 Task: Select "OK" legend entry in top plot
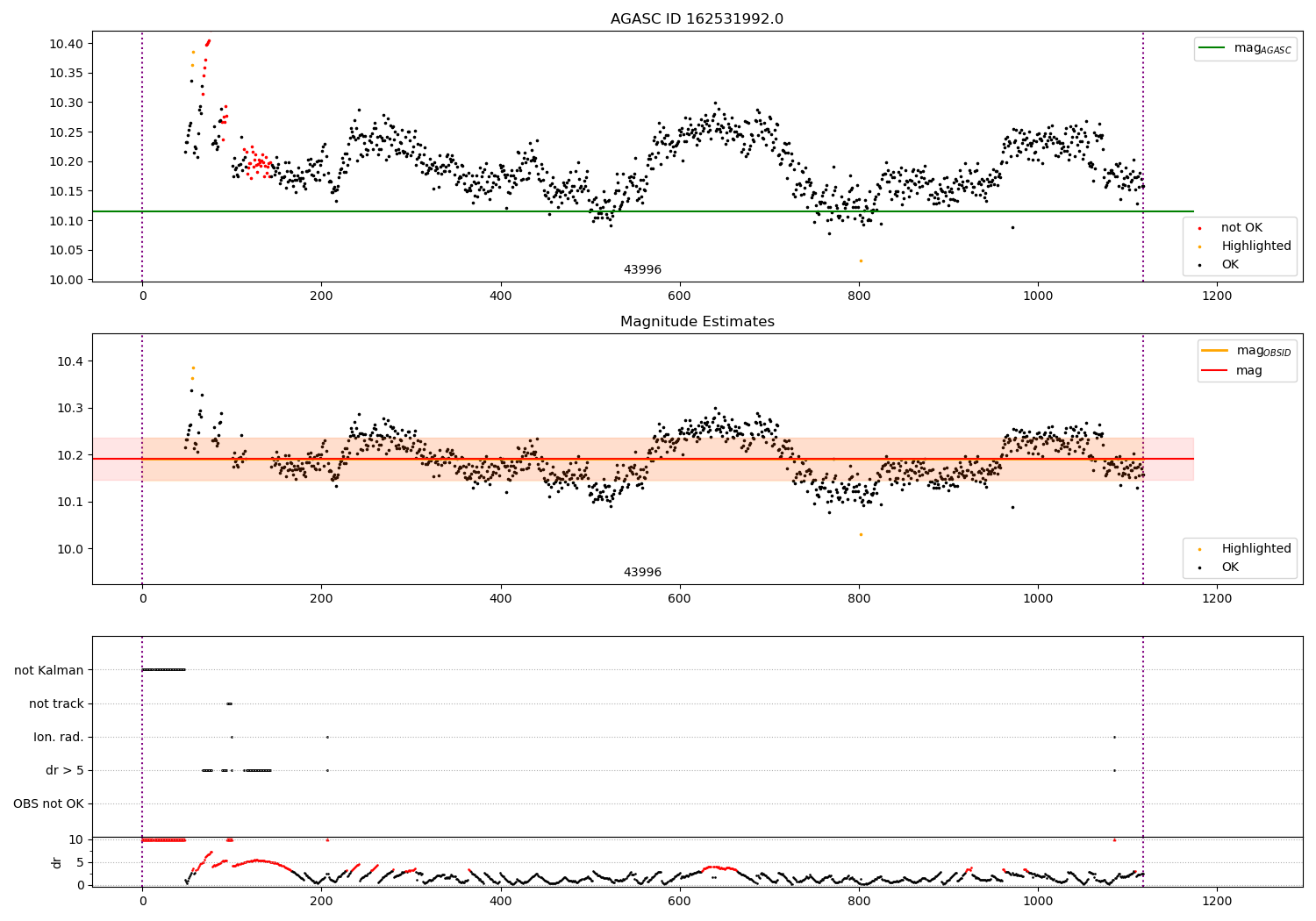point(1230,264)
